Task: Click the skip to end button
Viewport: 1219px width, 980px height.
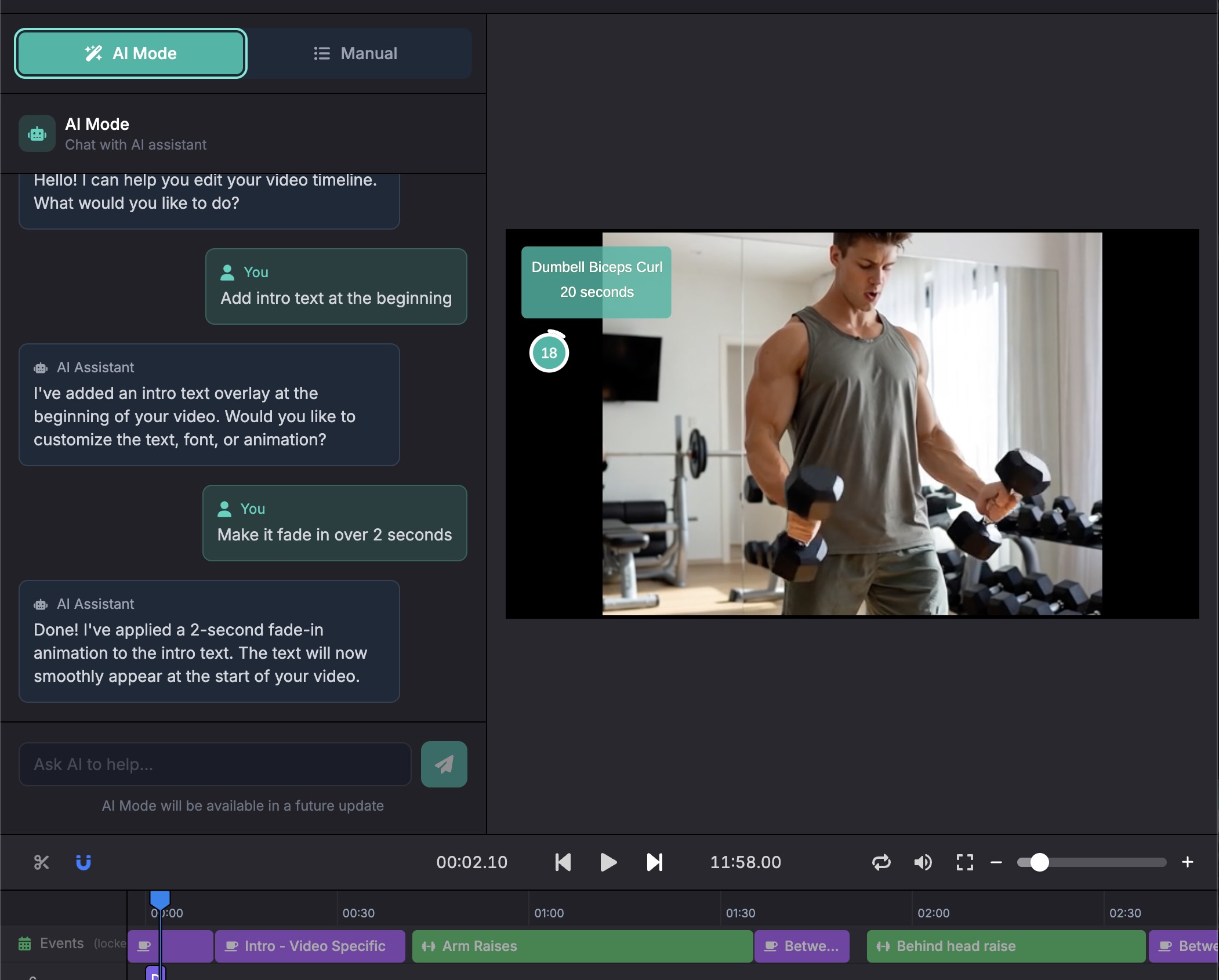Action: pyautogui.click(x=655, y=862)
